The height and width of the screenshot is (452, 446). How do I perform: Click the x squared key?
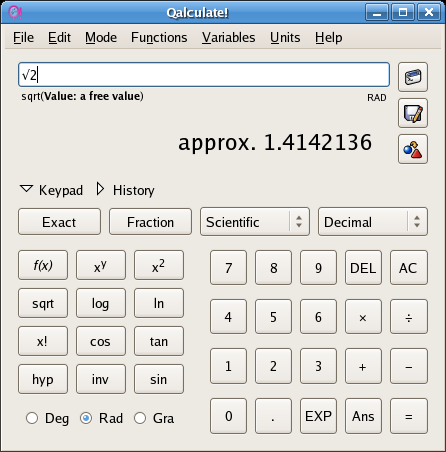click(x=159, y=265)
